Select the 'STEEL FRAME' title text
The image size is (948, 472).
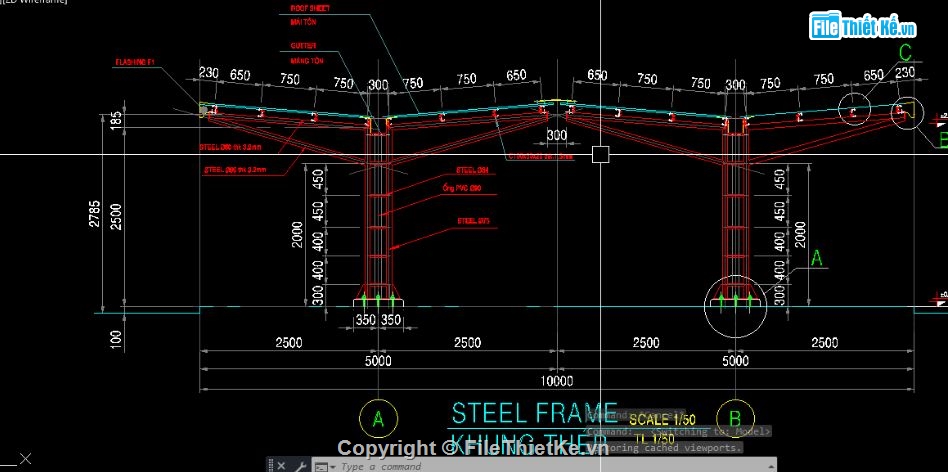click(534, 413)
